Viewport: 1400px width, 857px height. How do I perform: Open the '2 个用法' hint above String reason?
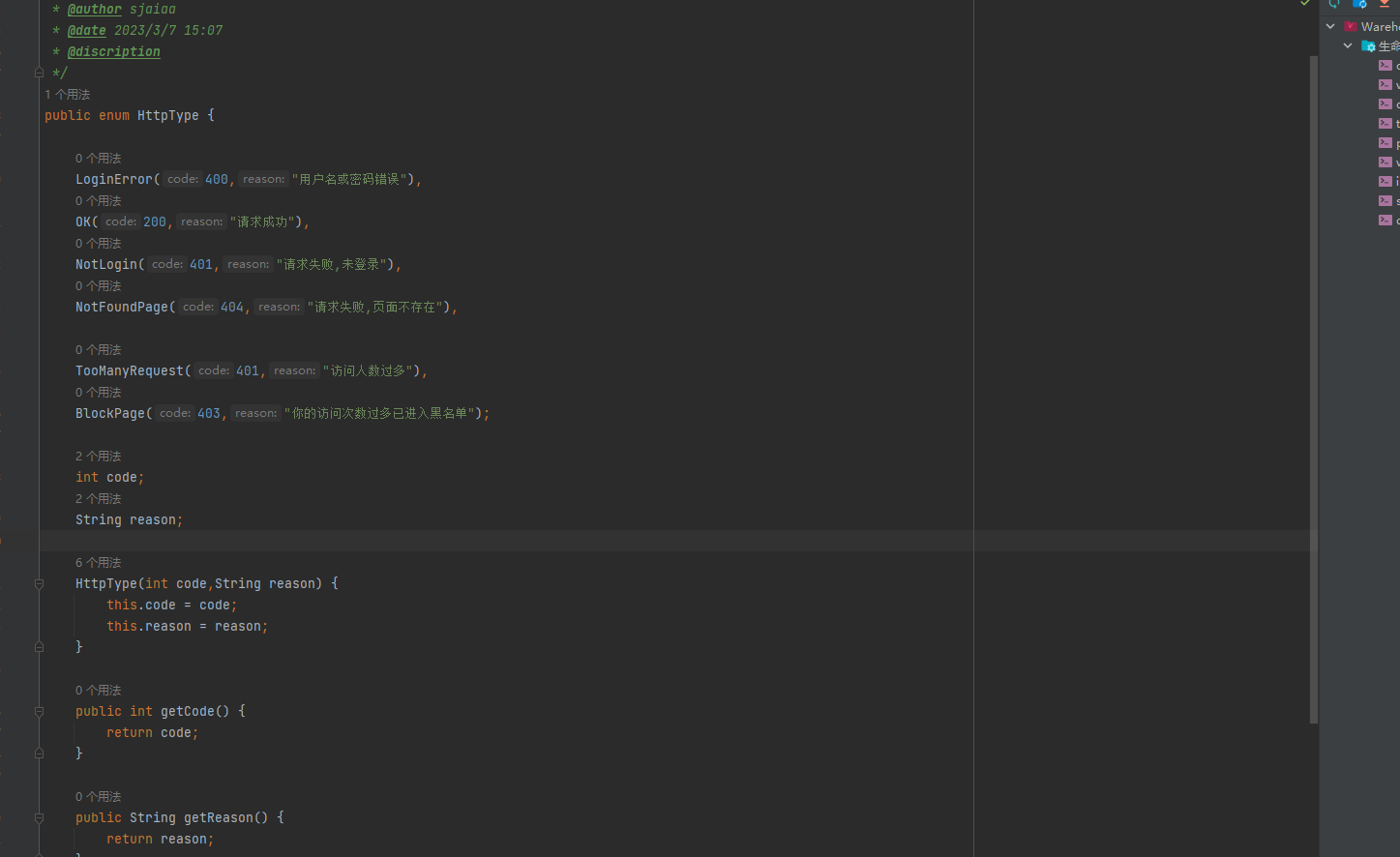pyautogui.click(x=99, y=498)
